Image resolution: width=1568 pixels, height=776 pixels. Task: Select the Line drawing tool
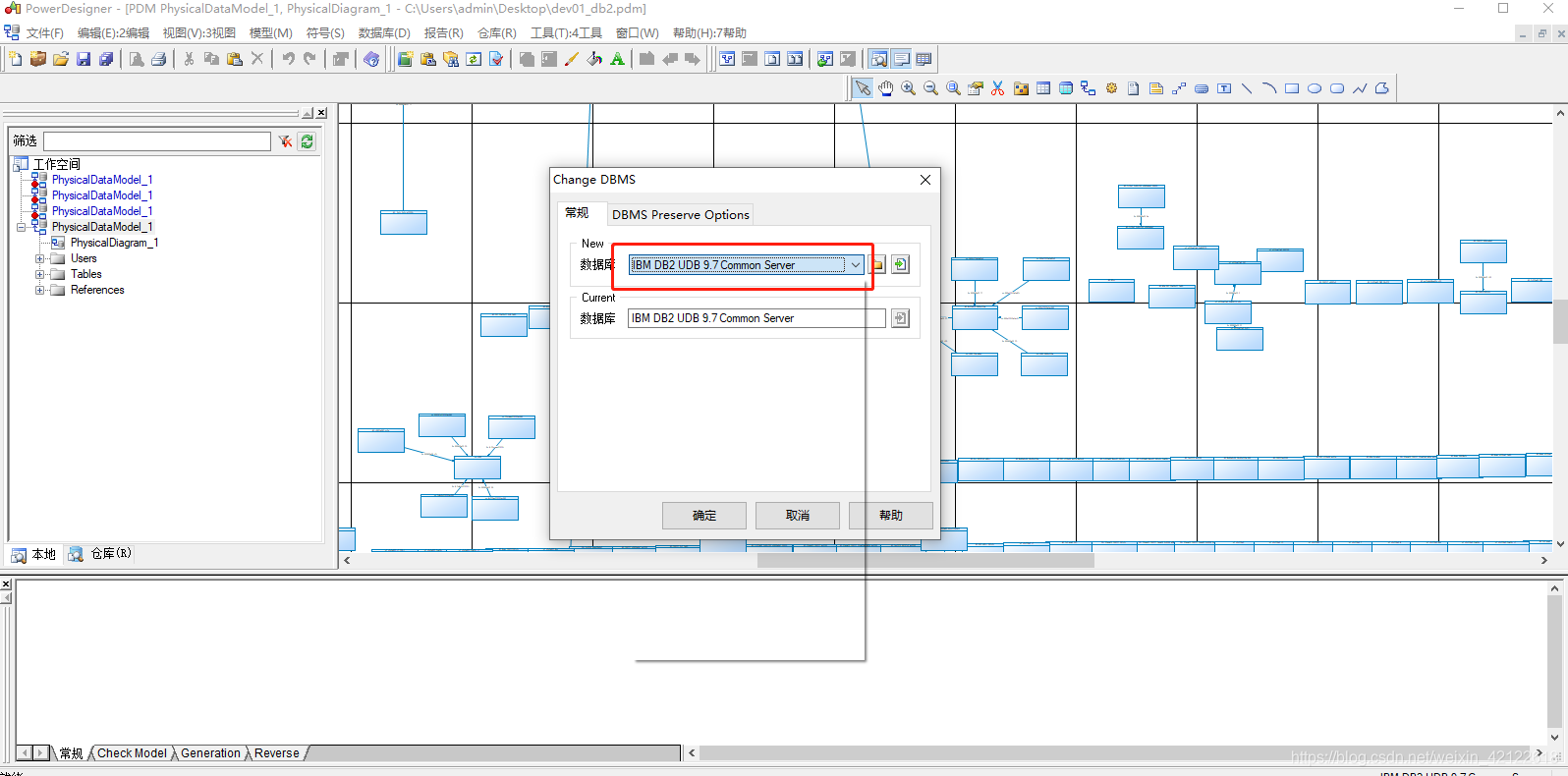(x=1247, y=88)
